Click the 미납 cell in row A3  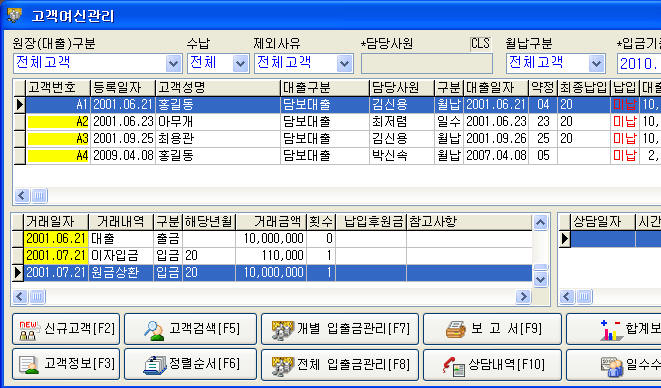[x=625, y=139]
